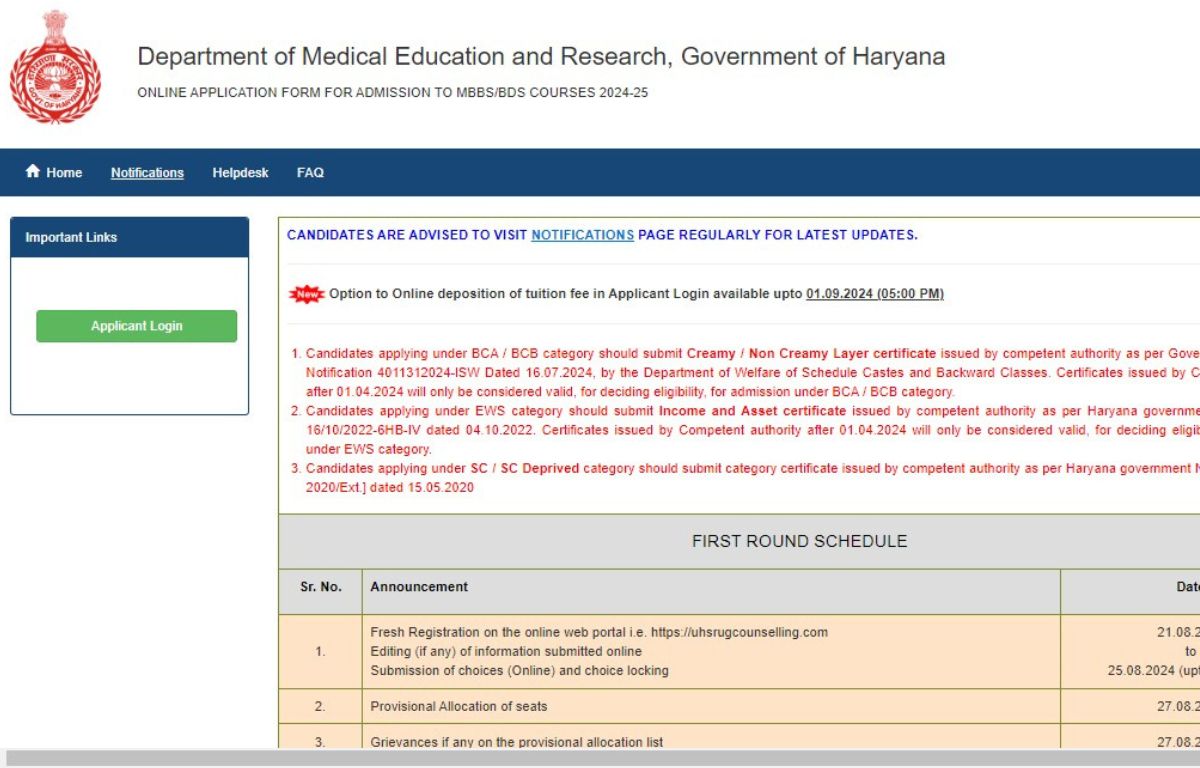Click the Home house icon

(x=33, y=171)
